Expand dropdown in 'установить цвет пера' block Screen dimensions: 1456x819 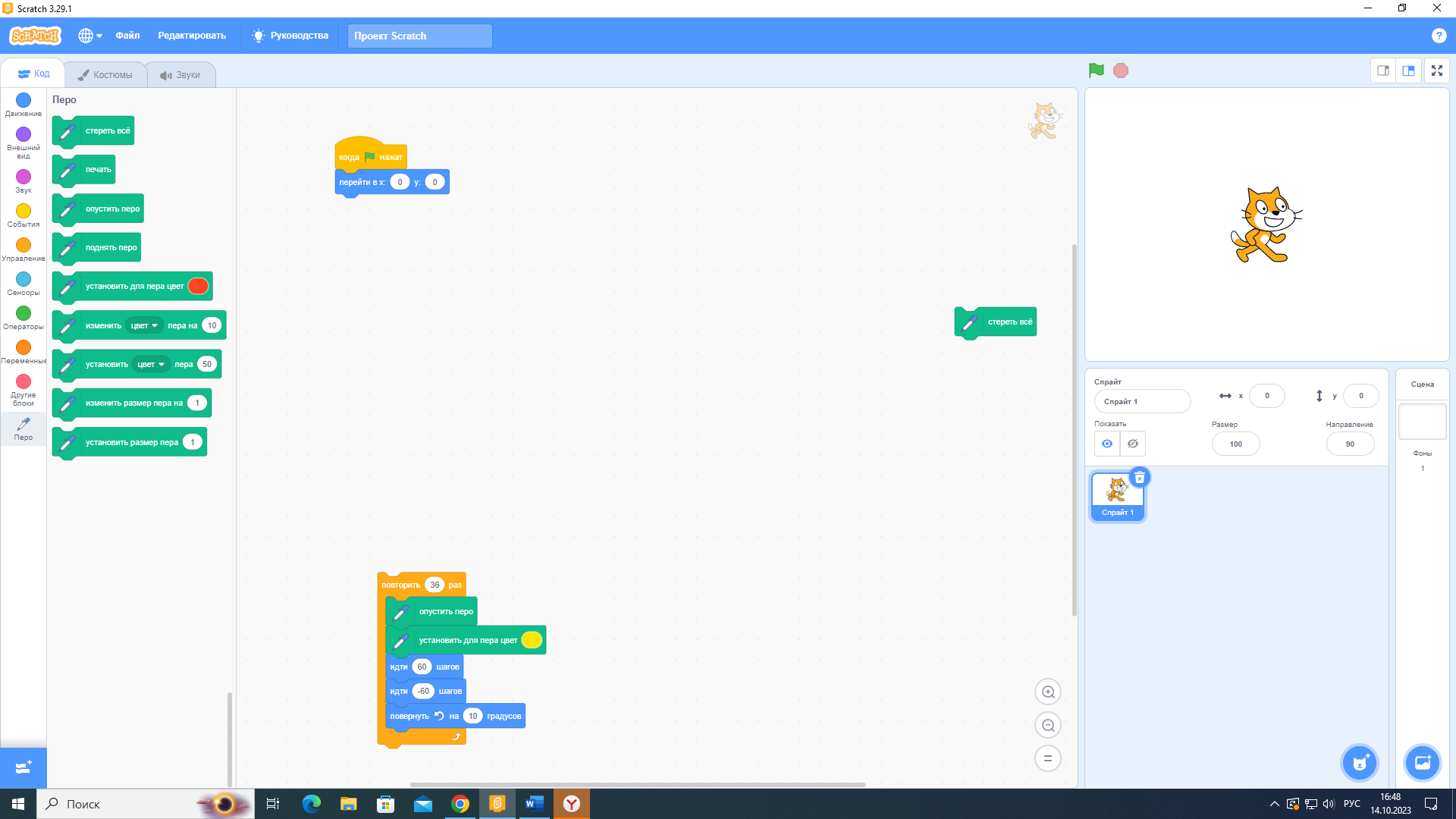[x=151, y=364]
